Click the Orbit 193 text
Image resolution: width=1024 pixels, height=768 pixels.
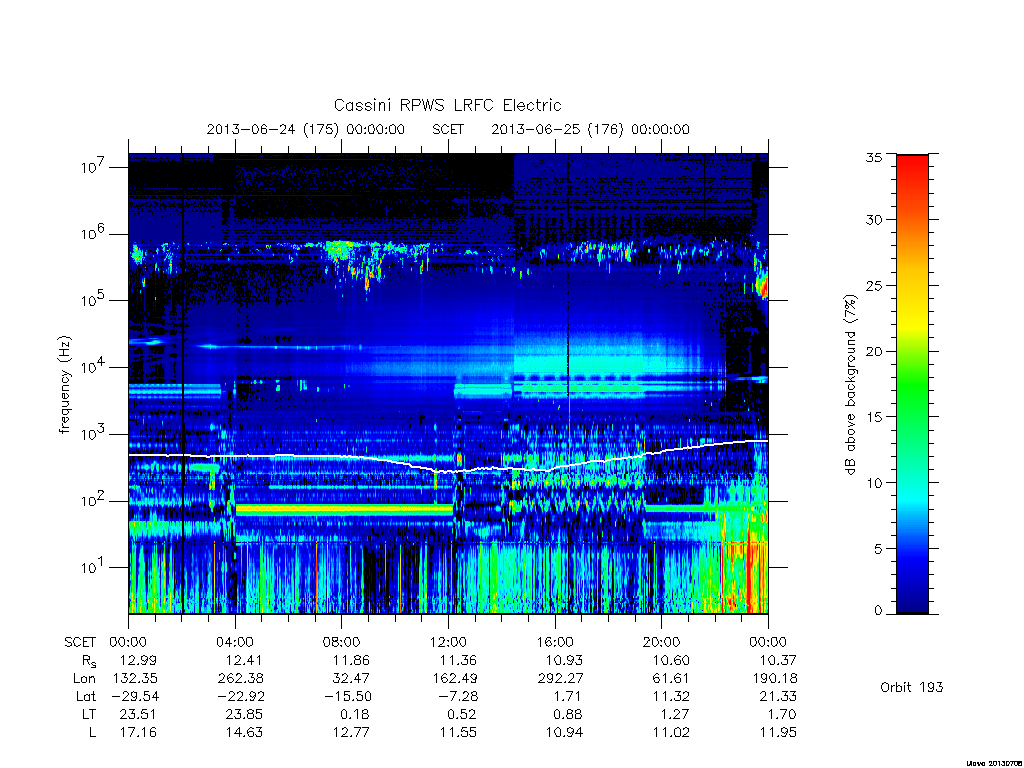[x=912, y=687]
